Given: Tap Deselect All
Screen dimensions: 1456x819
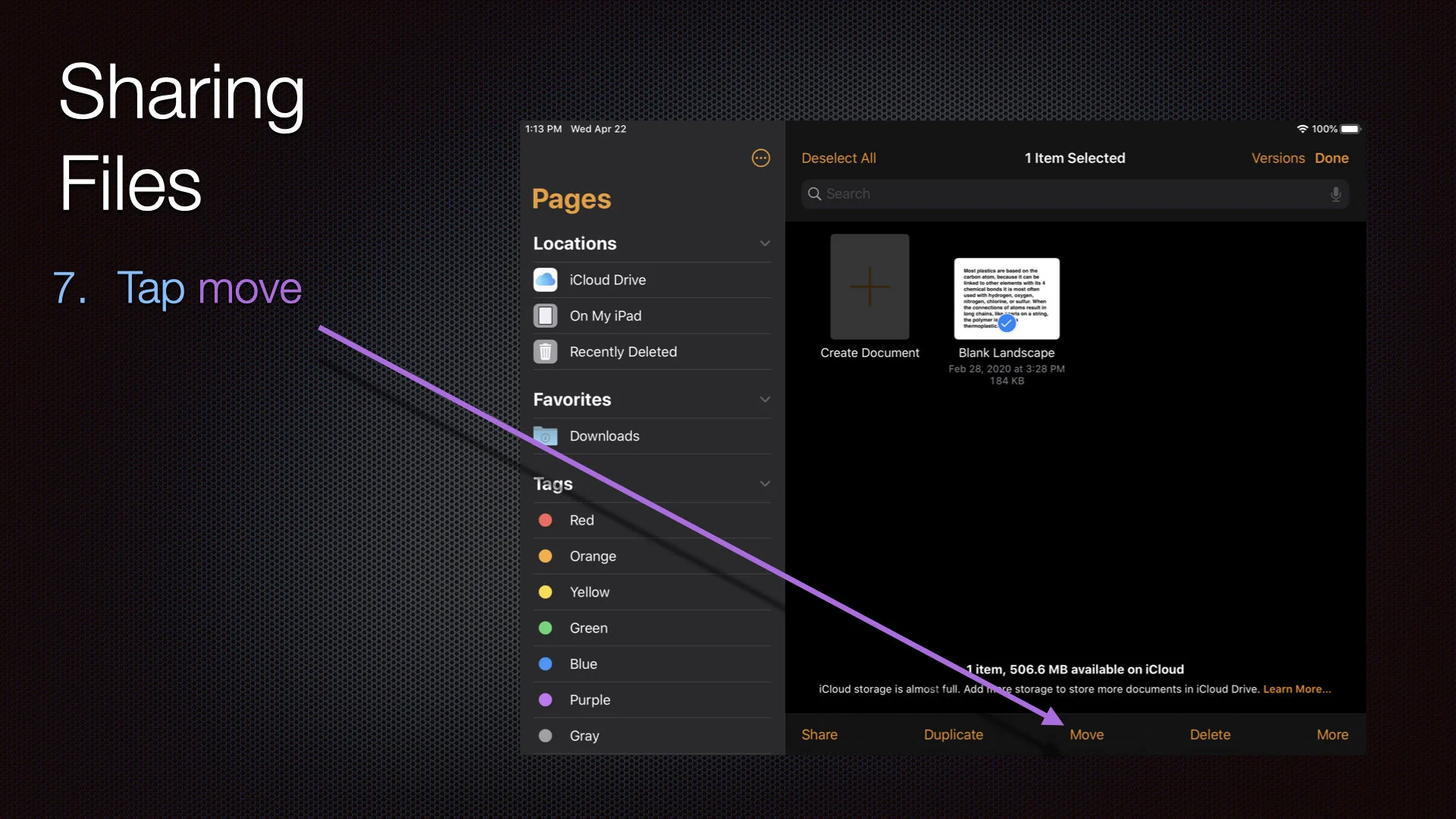Looking at the screenshot, I should (838, 158).
